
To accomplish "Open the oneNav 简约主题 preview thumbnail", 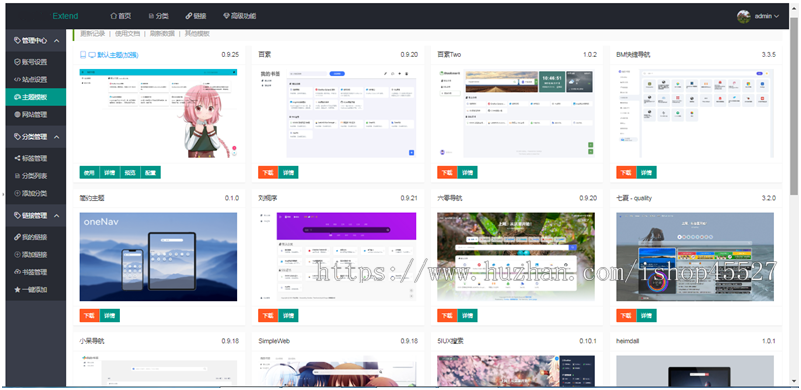I will point(158,257).
